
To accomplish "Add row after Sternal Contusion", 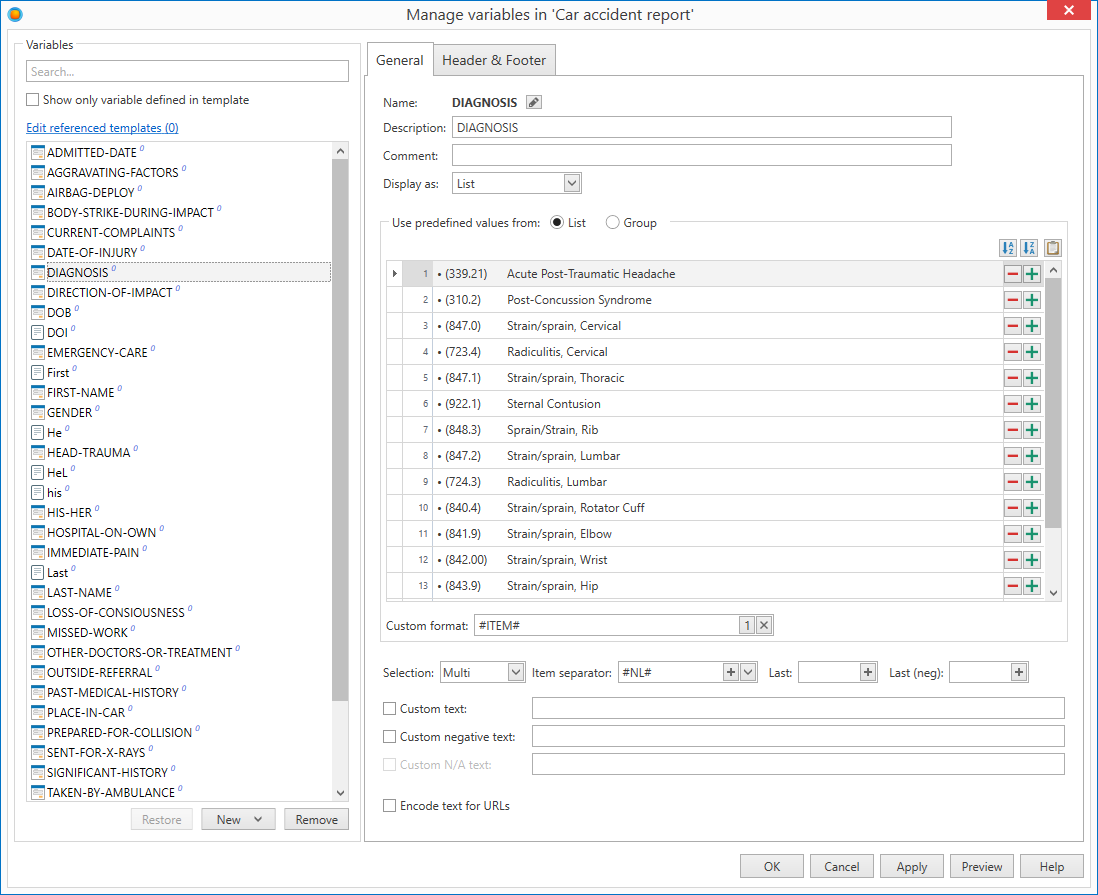I will [1031, 403].
